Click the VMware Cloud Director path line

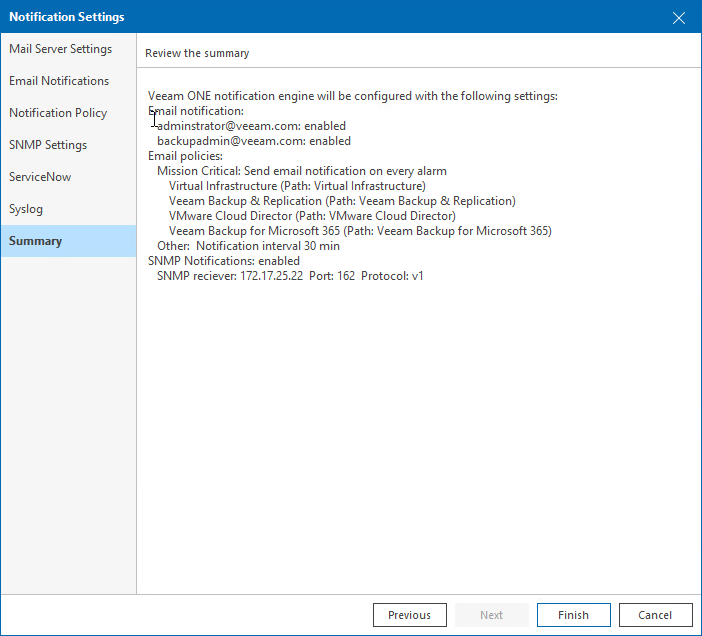(x=312, y=216)
